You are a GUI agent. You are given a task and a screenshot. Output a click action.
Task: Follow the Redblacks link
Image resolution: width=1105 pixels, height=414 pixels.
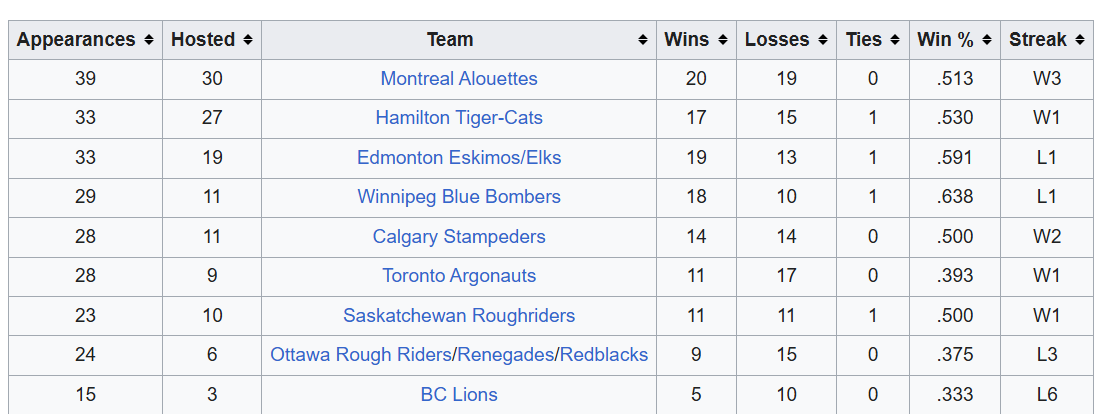(604, 355)
